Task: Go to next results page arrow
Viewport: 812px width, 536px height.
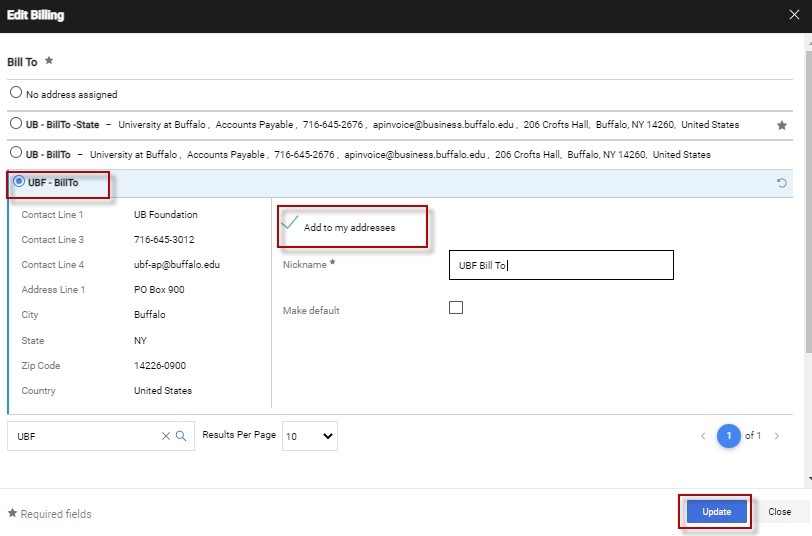Action: 777,436
